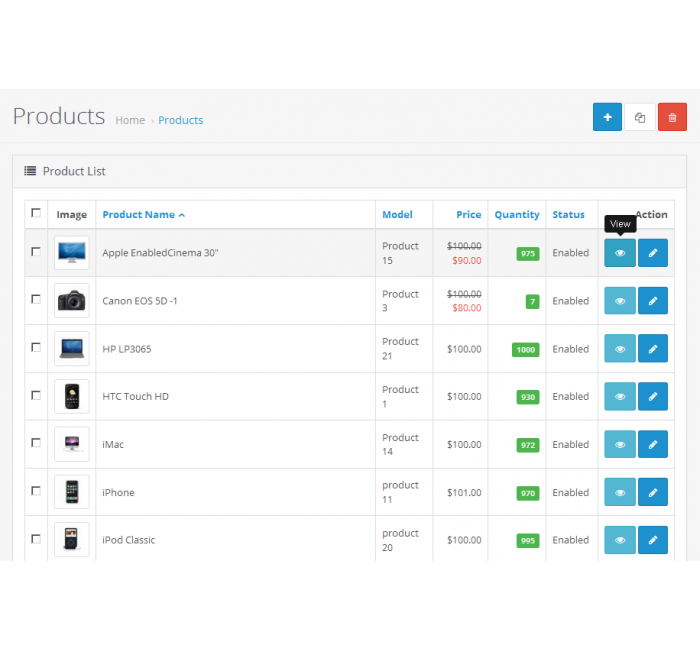Screen dimensions: 700x650
Task: Sort the table by Quantity
Action: coord(517,215)
